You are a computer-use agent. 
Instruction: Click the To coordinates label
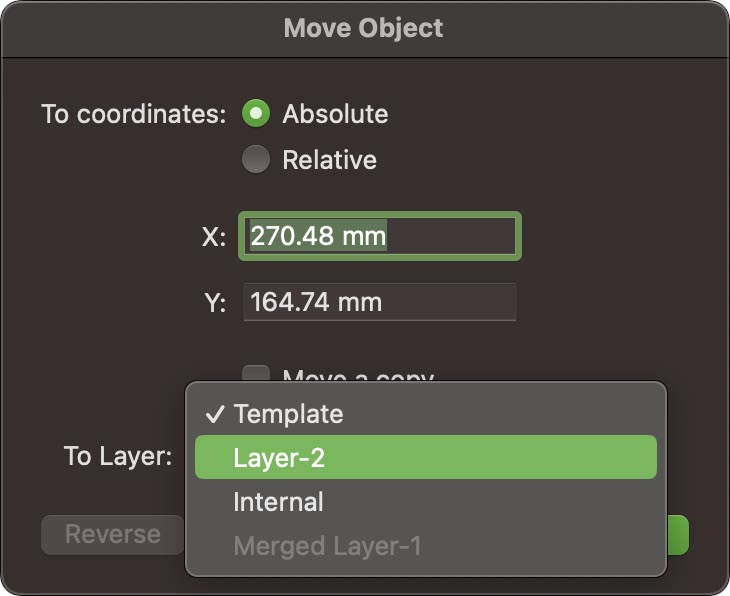tap(134, 114)
